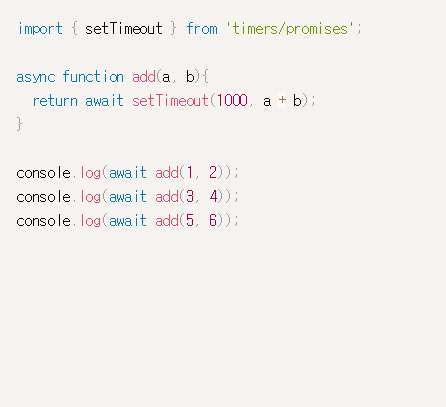Click the from keyword

(202, 28)
